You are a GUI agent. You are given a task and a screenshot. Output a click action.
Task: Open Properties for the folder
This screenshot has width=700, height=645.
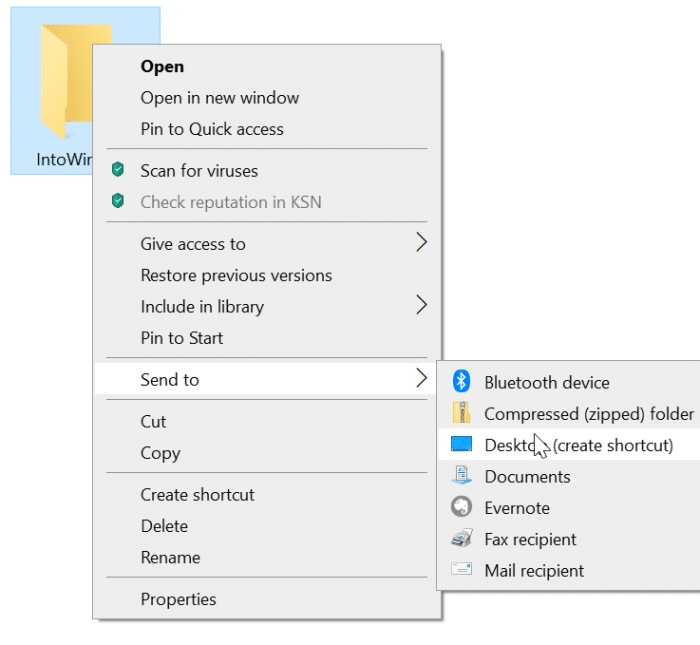pos(267,599)
